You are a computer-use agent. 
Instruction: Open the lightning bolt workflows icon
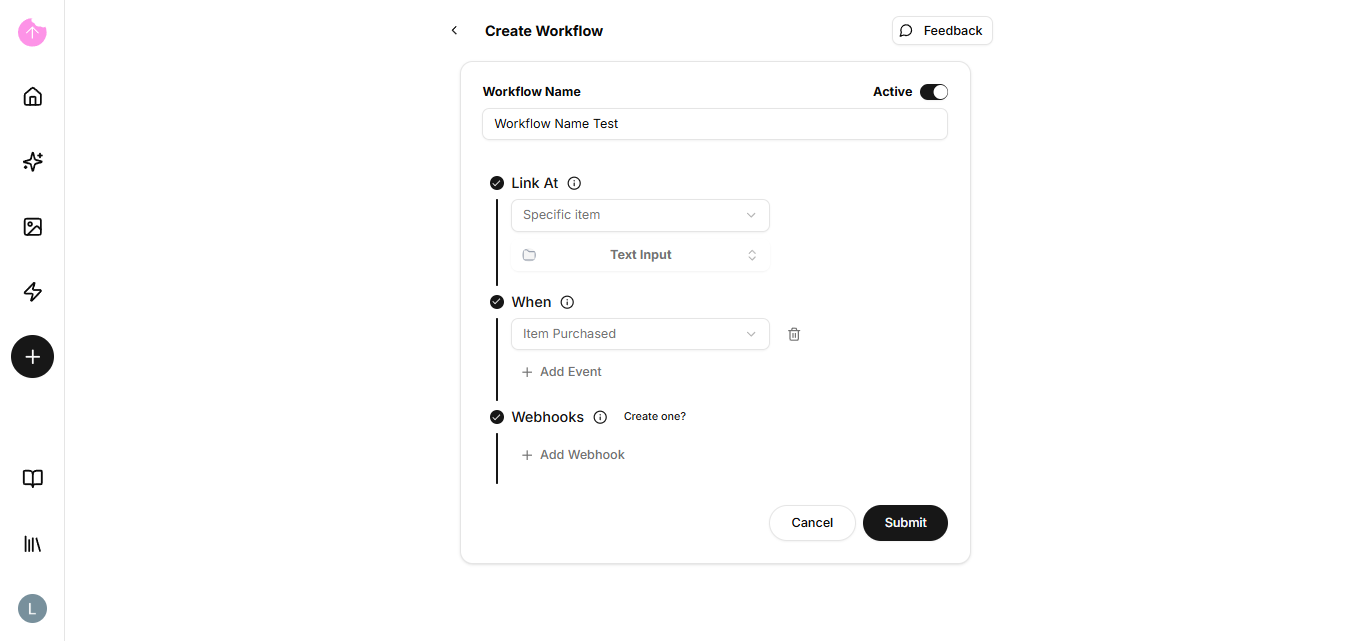point(33,292)
